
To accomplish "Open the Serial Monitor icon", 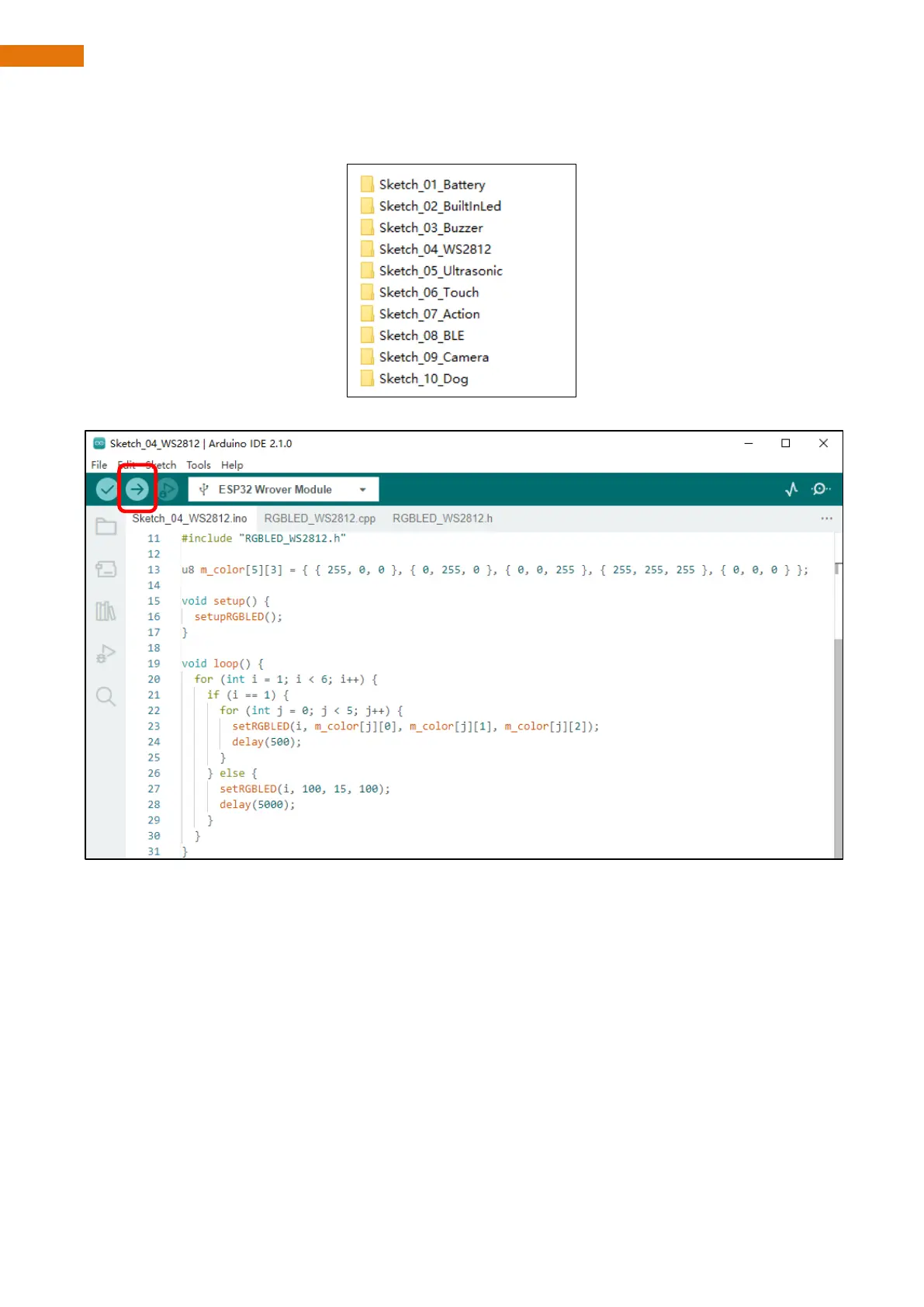I will coord(821,489).
